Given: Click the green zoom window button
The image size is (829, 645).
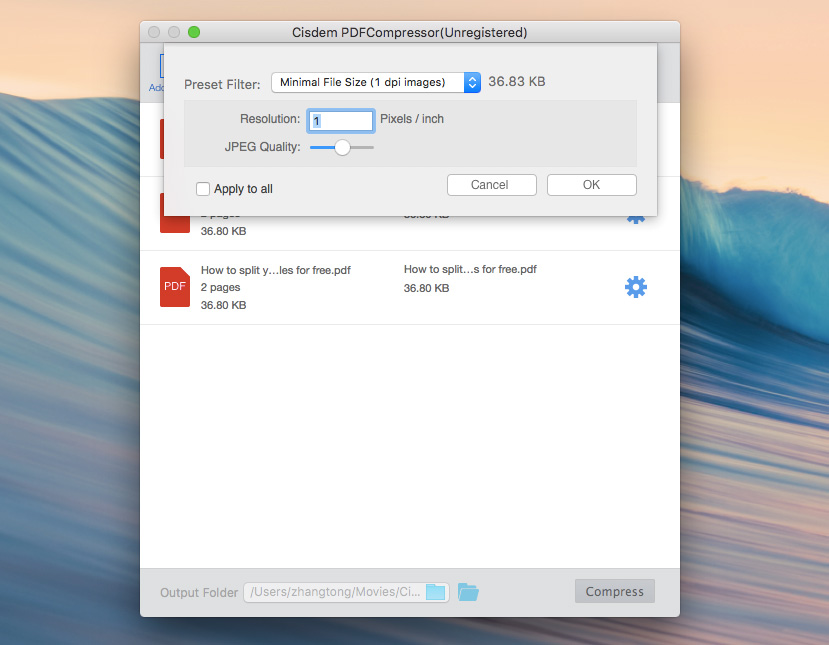Looking at the screenshot, I should (x=194, y=32).
